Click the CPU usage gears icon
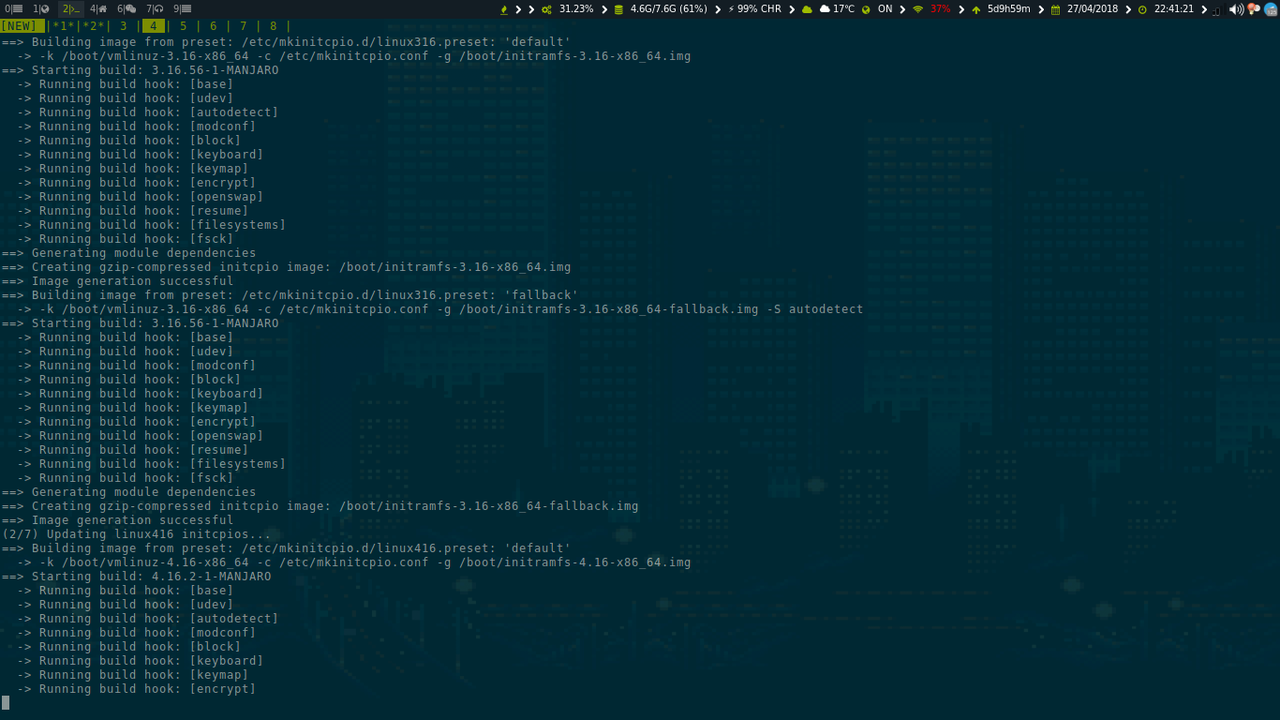Screen dimensions: 1280x720 point(546,9)
